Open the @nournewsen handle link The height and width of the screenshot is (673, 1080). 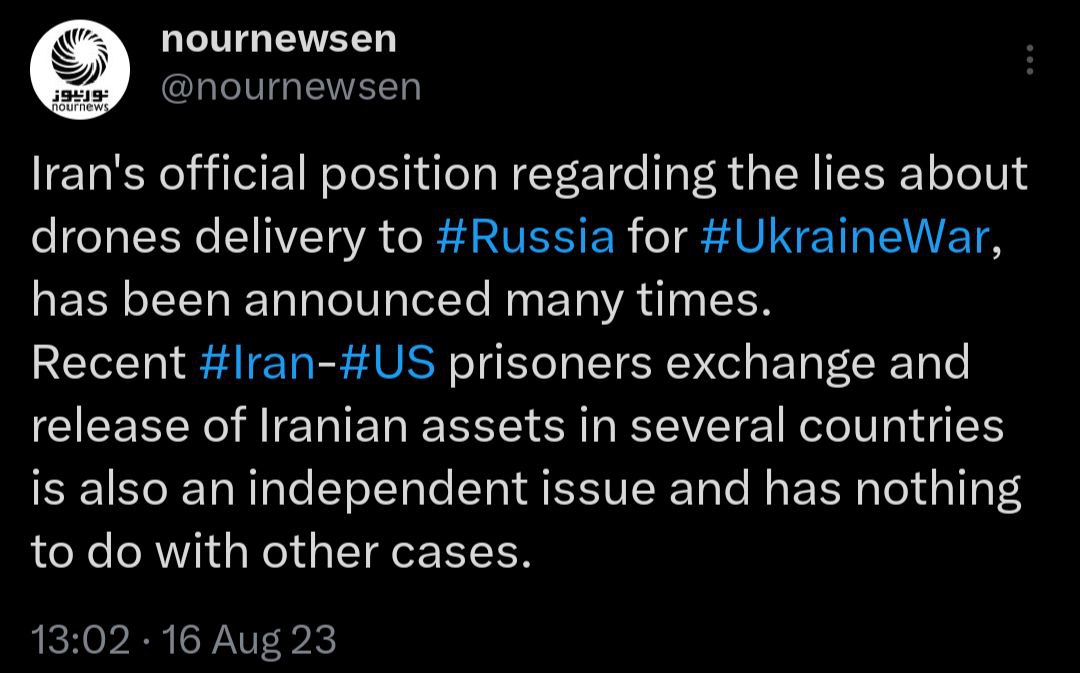pyautogui.click(x=291, y=87)
